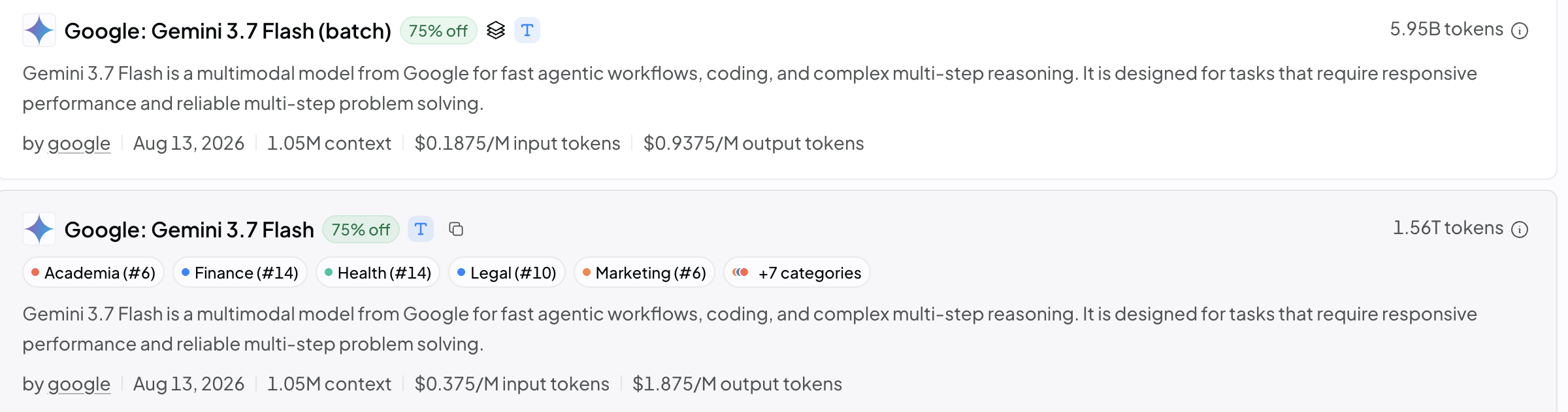The image size is (1568, 412).
Task: Expand the +7 categories chip
Action: 797,273
